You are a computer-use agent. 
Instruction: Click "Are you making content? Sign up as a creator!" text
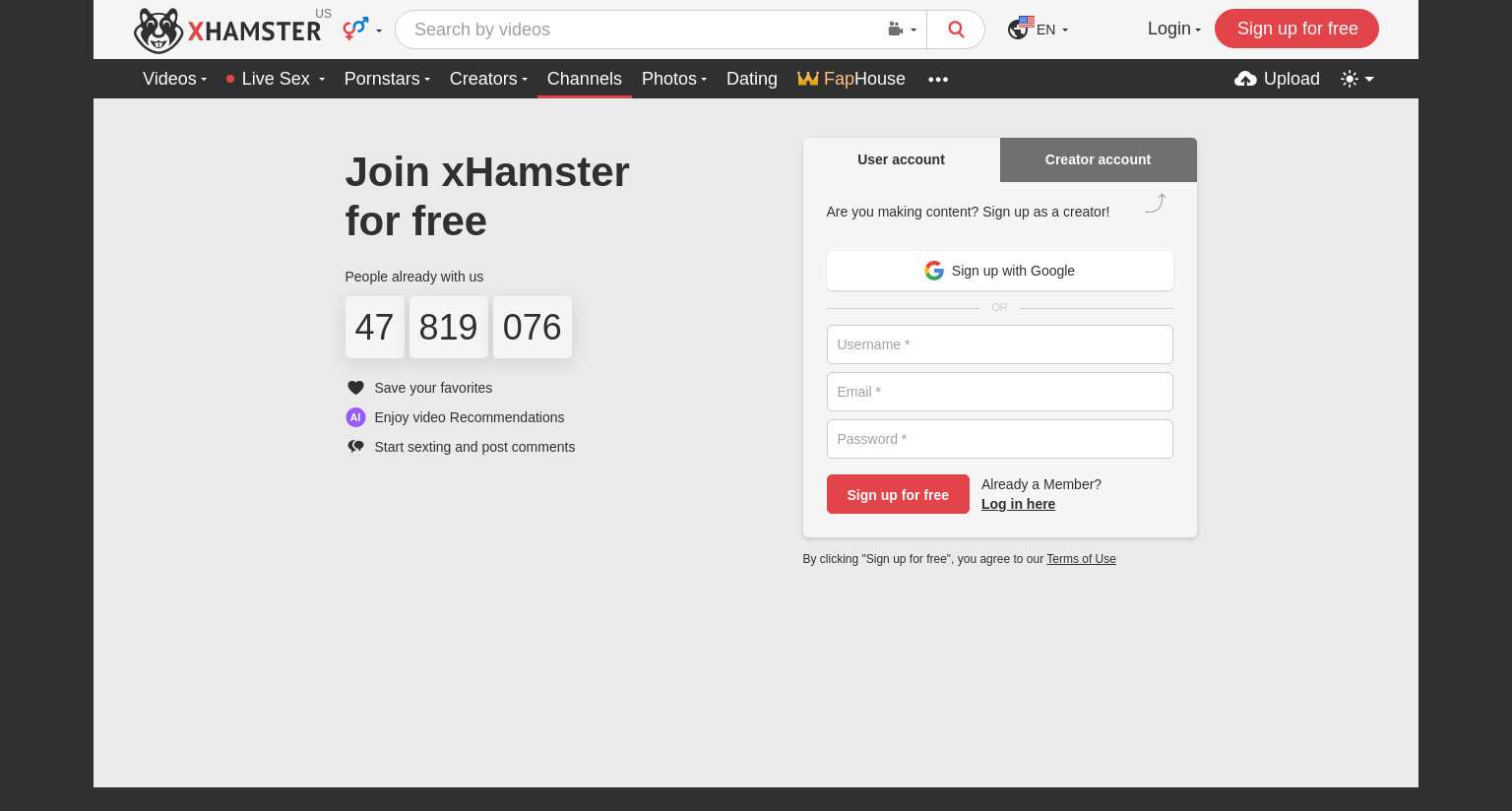click(x=968, y=212)
